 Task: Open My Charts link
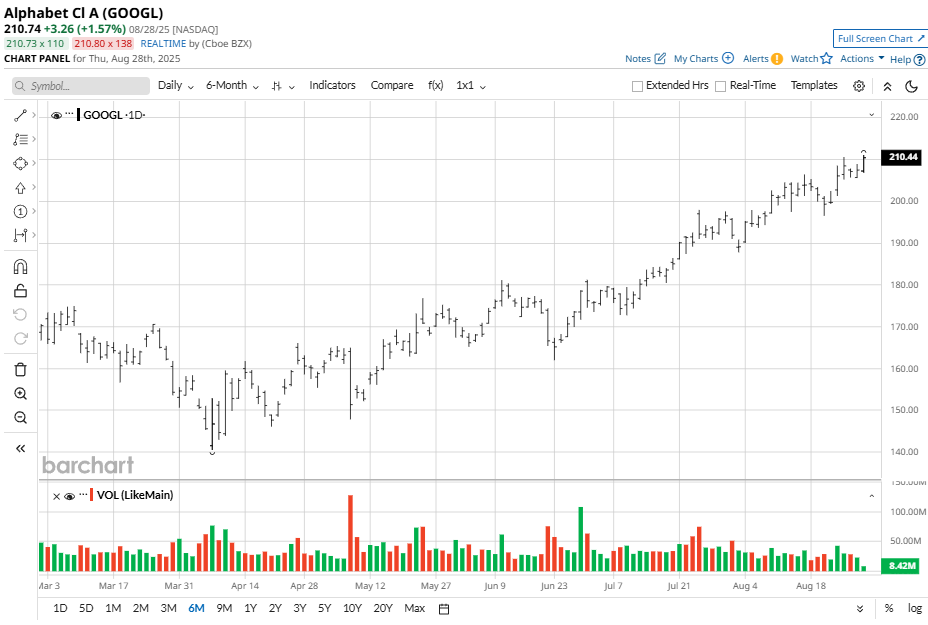click(x=704, y=59)
